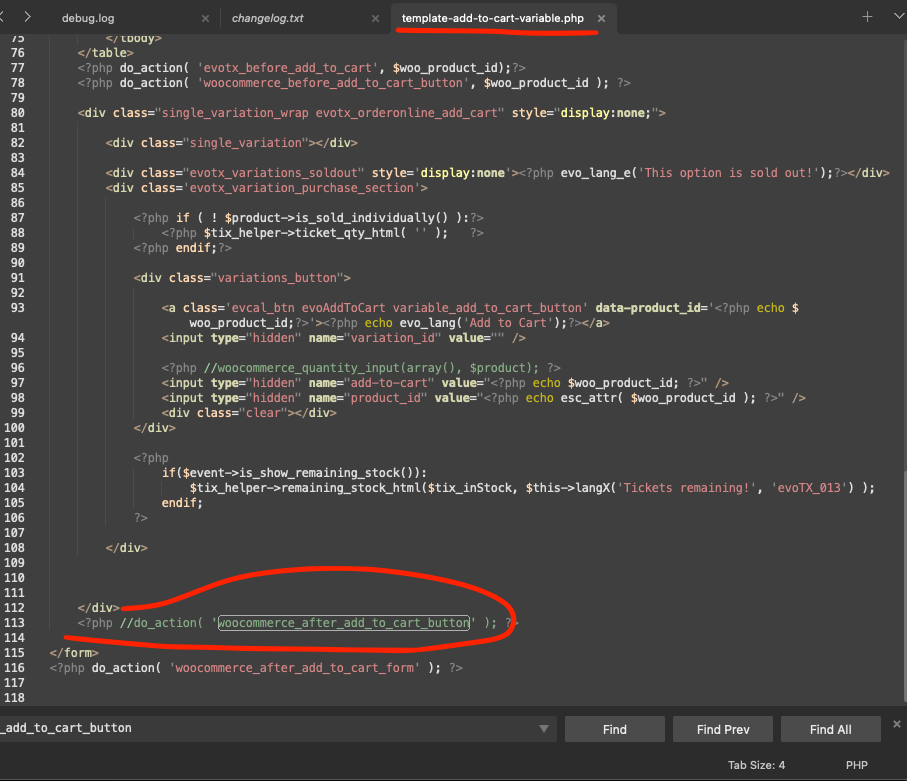Open the find history dropdown arrow
907x781 pixels.
tap(544, 729)
